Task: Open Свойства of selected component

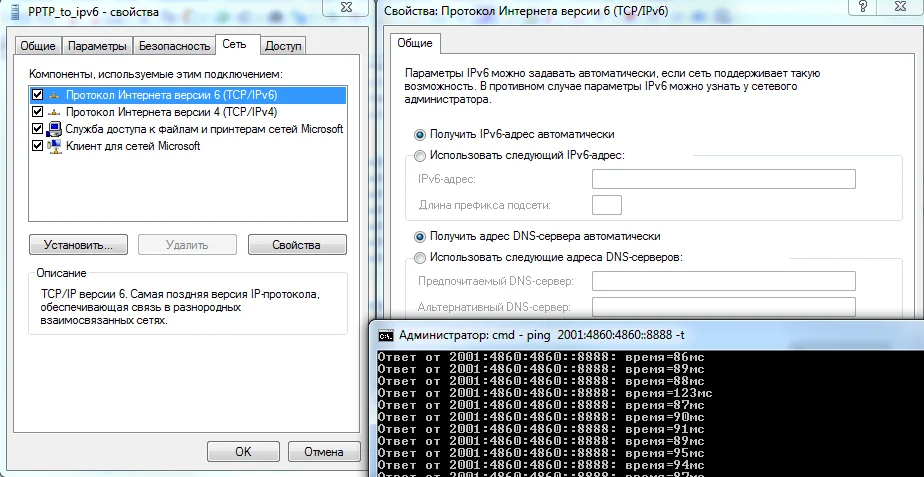Action: (297, 245)
